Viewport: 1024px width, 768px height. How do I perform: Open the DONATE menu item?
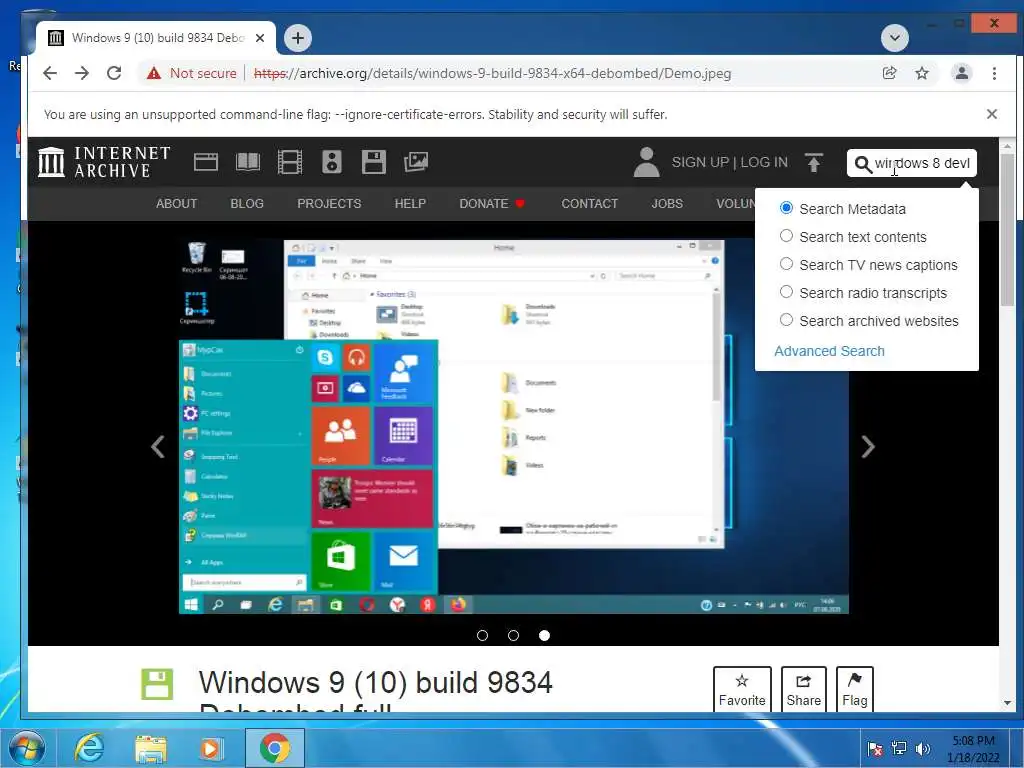pyautogui.click(x=492, y=204)
